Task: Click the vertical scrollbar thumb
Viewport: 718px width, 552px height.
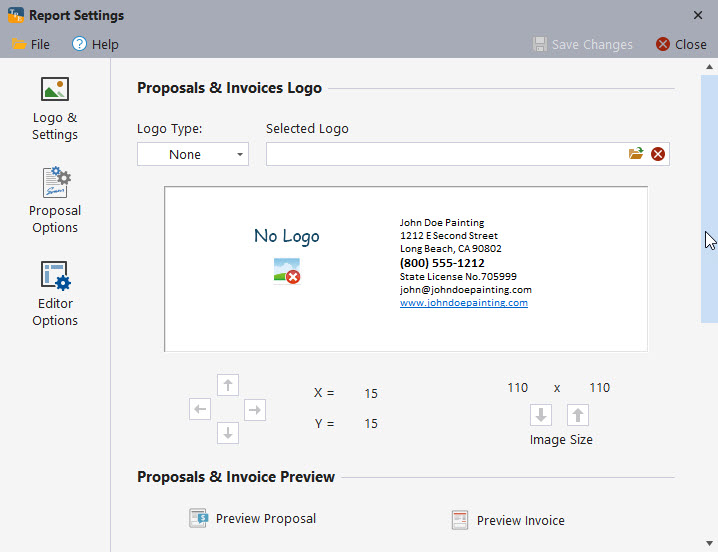Action: point(709,199)
